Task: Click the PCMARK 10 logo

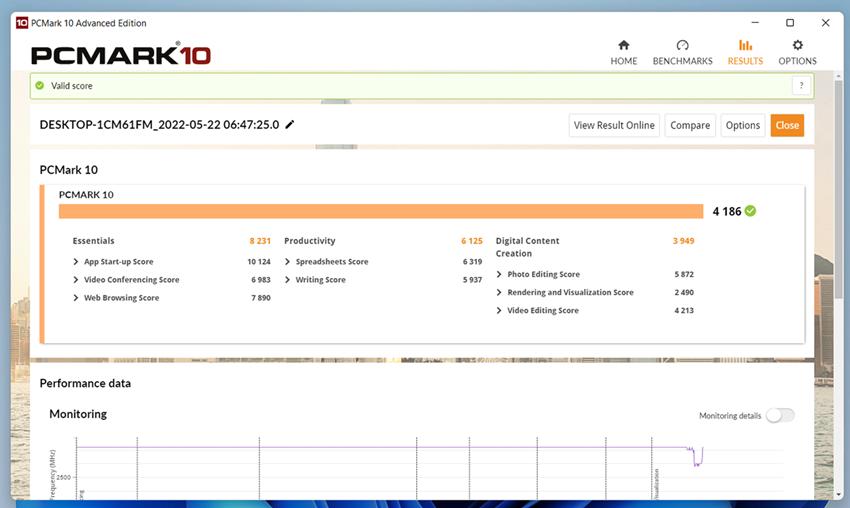Action: (121, 54)
